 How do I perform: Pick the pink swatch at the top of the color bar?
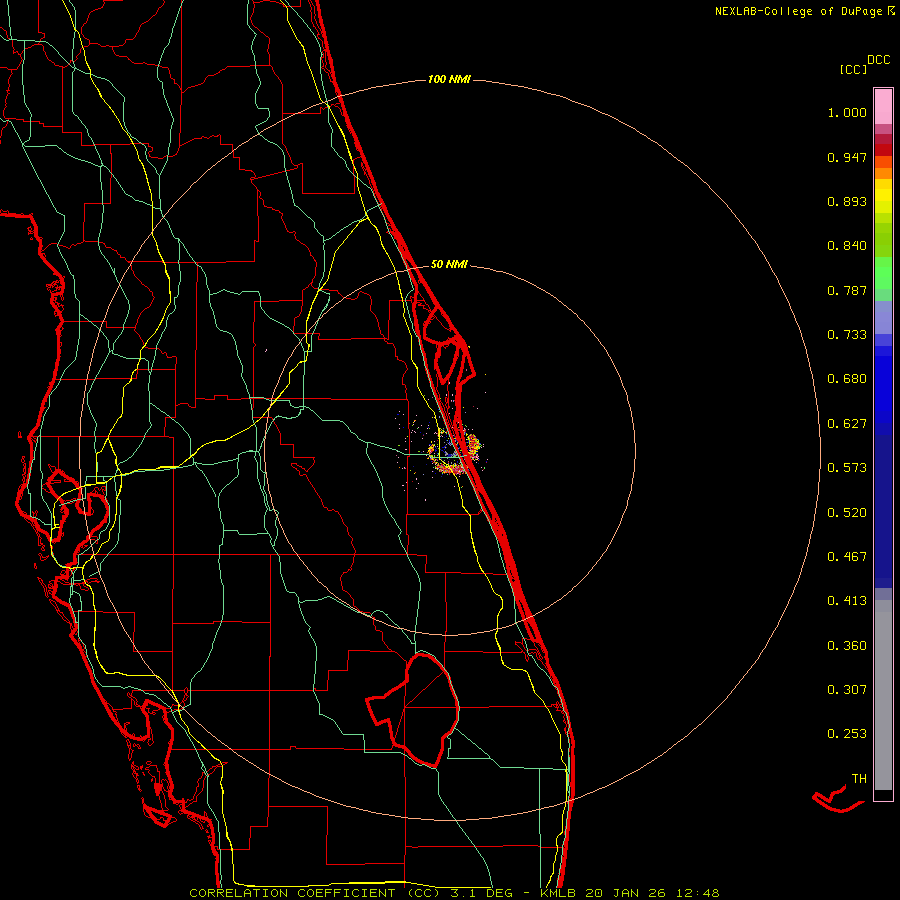pyautogui.click(x=883, y=107)
